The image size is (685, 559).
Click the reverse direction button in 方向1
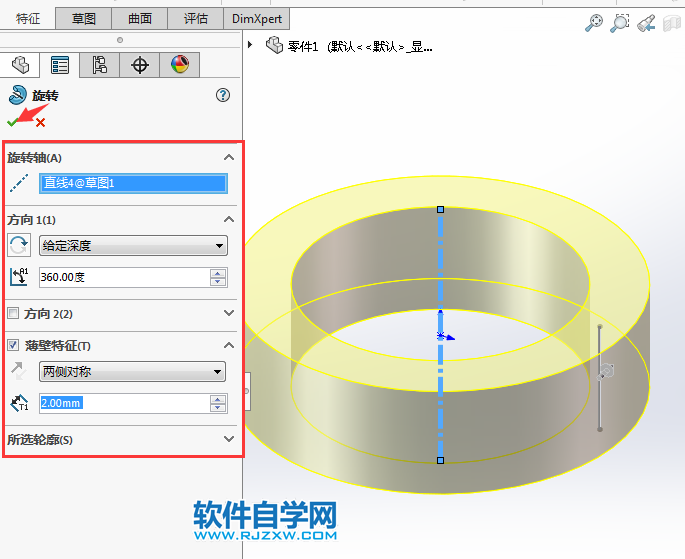tap(19, 245)
